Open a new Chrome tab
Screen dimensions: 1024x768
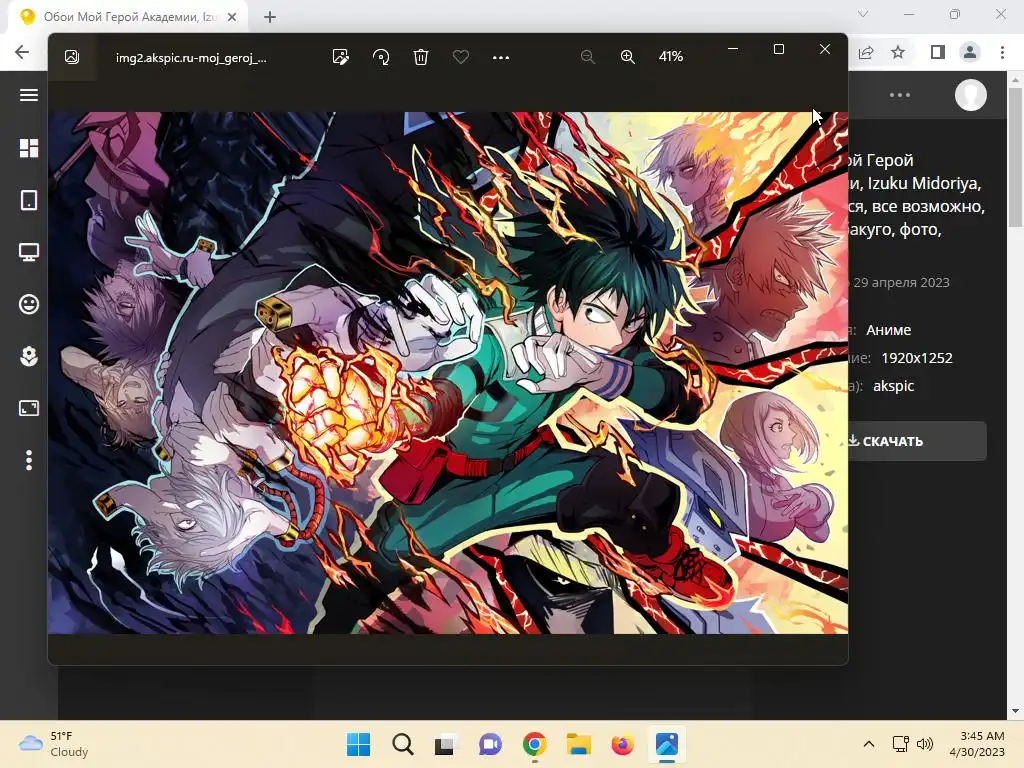270,17
